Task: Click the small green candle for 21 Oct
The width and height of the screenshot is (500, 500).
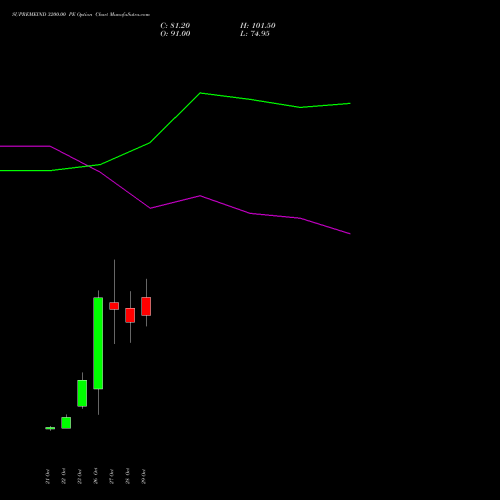Action: [50, 428]
